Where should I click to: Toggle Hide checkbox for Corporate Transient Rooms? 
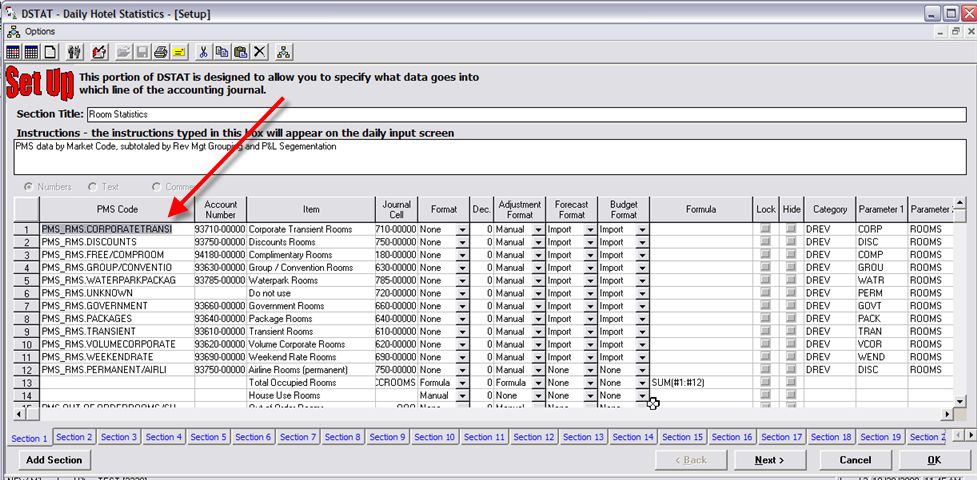(791, 229)
